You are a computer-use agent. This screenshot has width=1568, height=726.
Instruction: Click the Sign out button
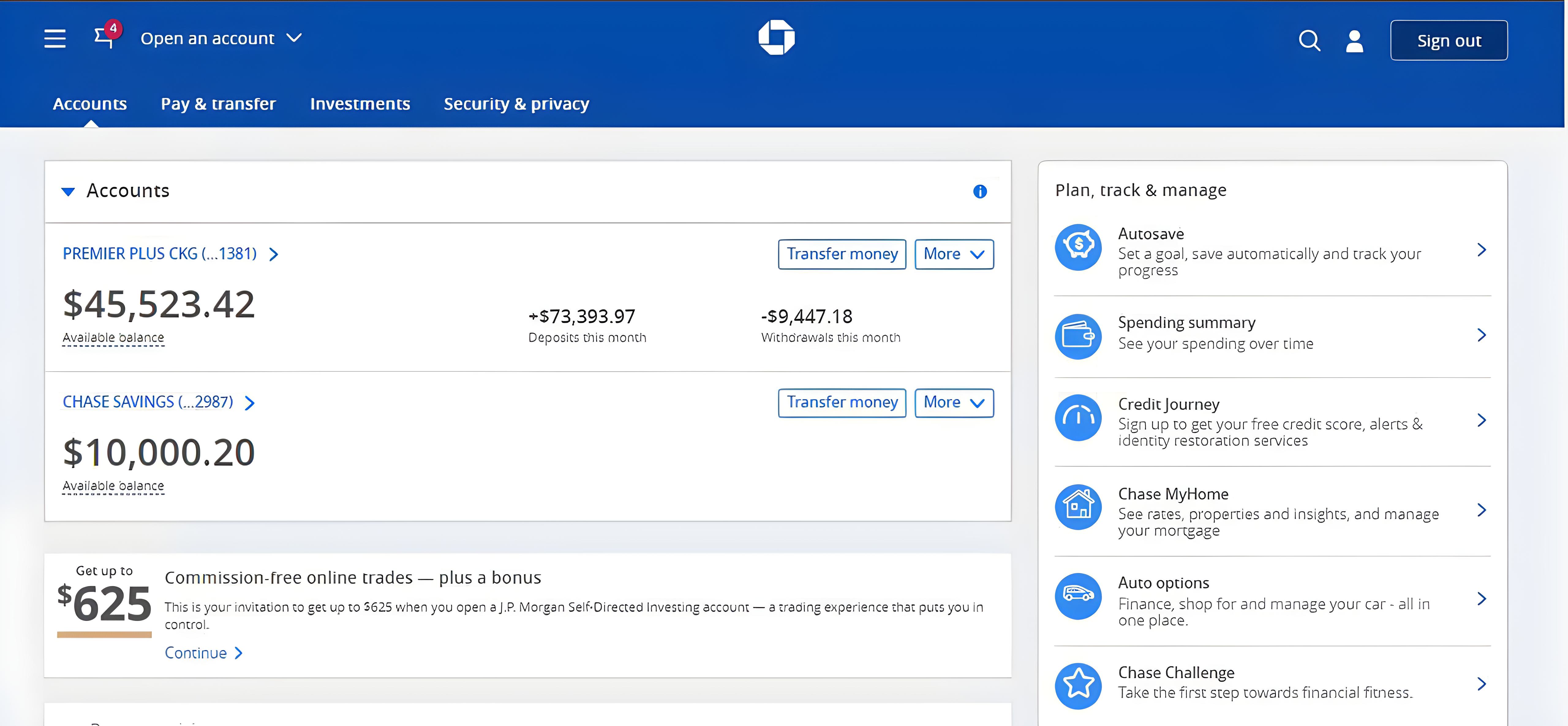(1449, 41)
